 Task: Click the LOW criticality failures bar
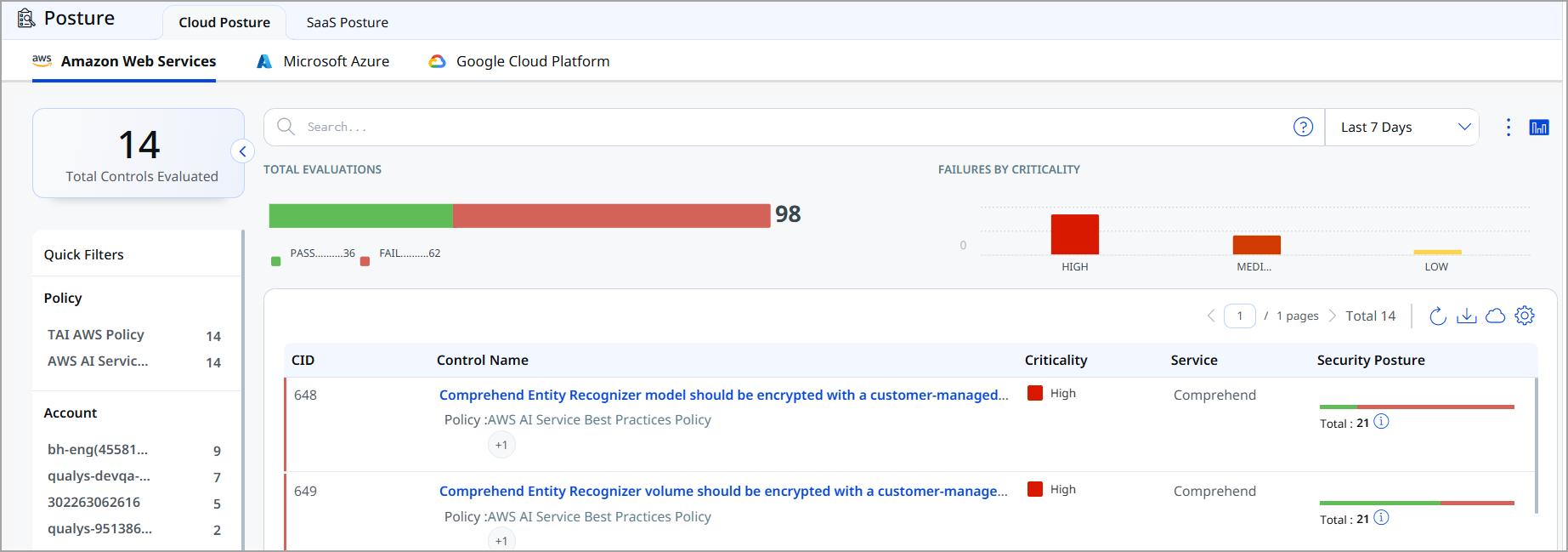pyautogui.click(x=1437, y=253)
